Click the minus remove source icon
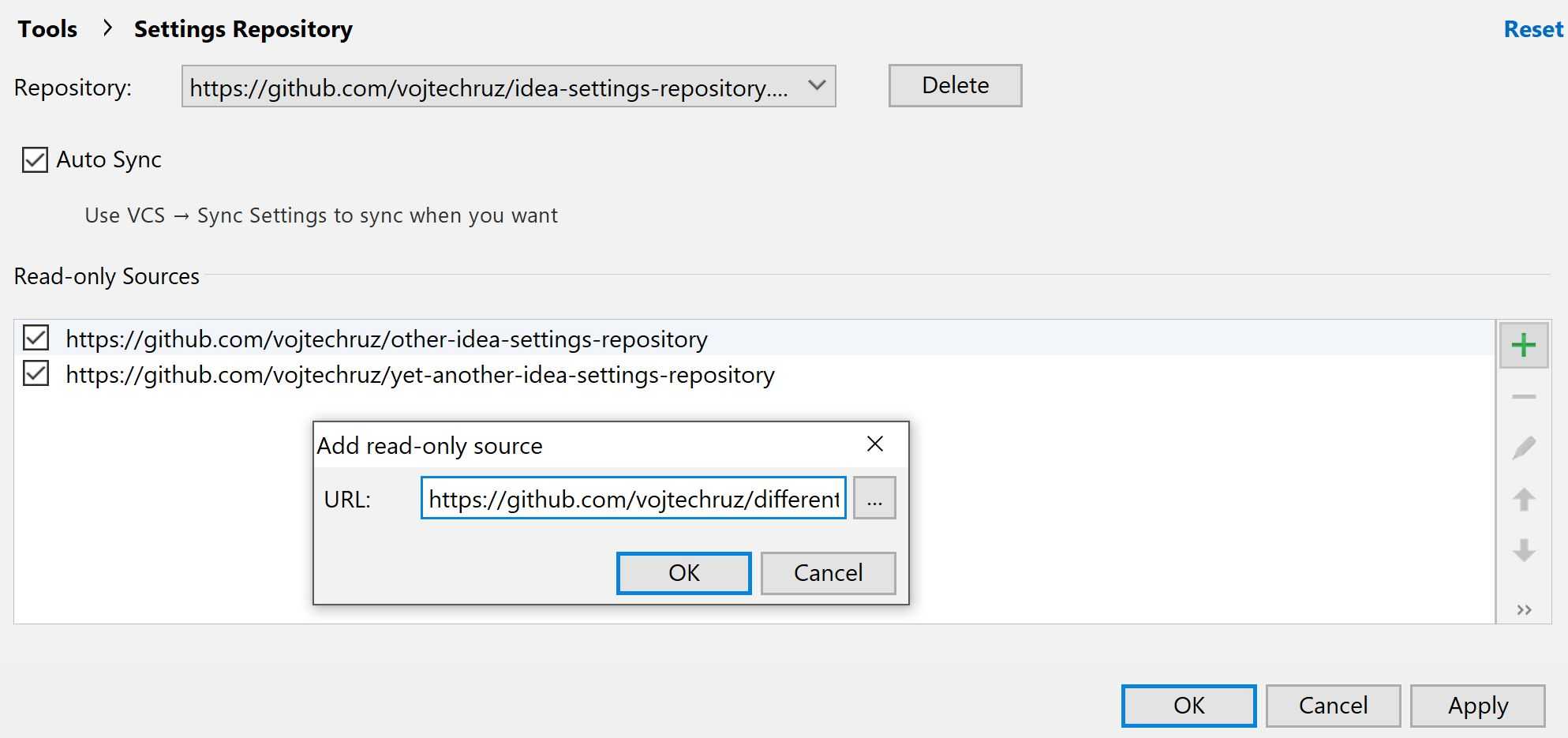This screenshot has height=738, width=1568. point(1523,397)
